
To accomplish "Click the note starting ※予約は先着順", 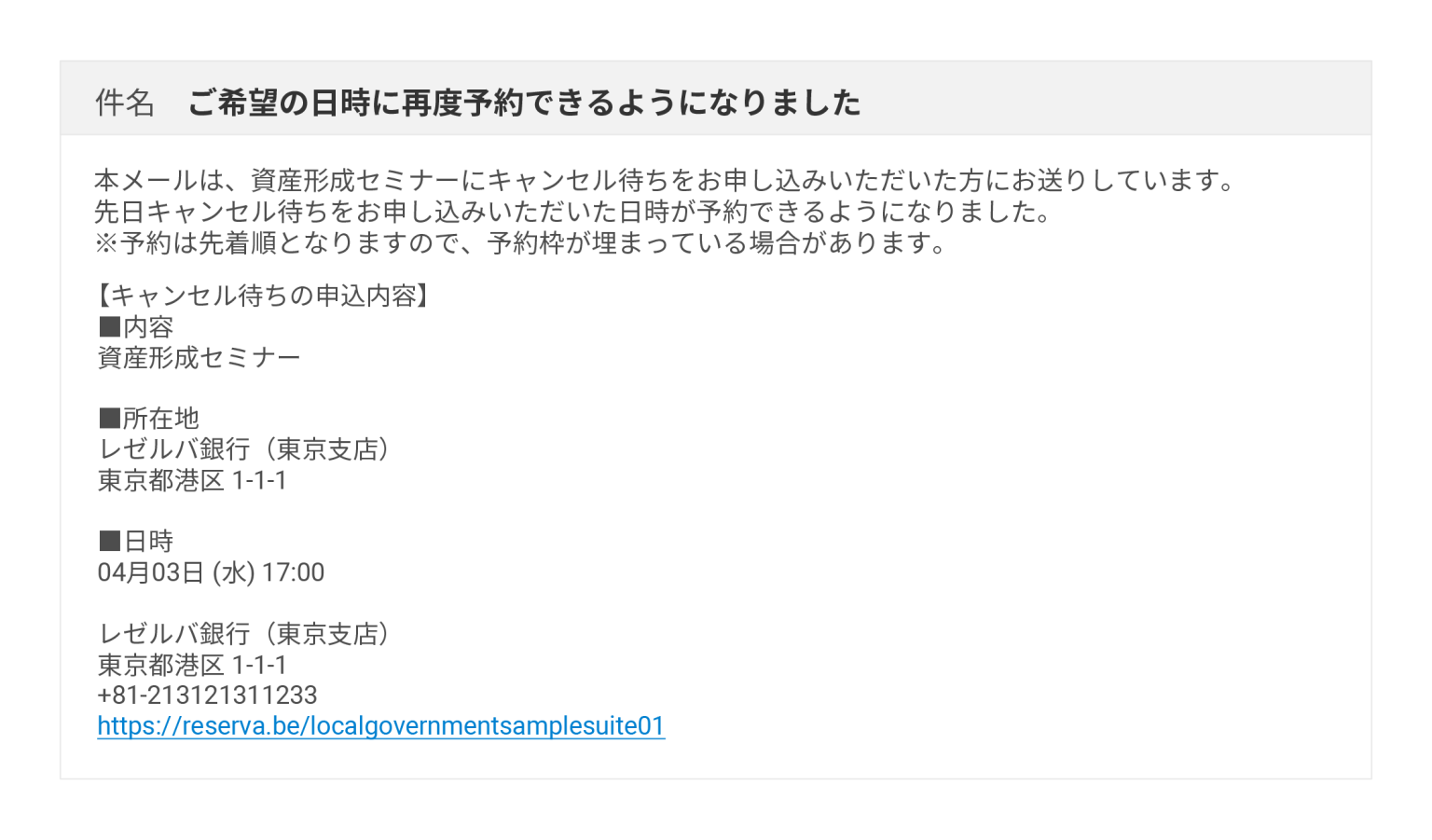I will 522,243.
